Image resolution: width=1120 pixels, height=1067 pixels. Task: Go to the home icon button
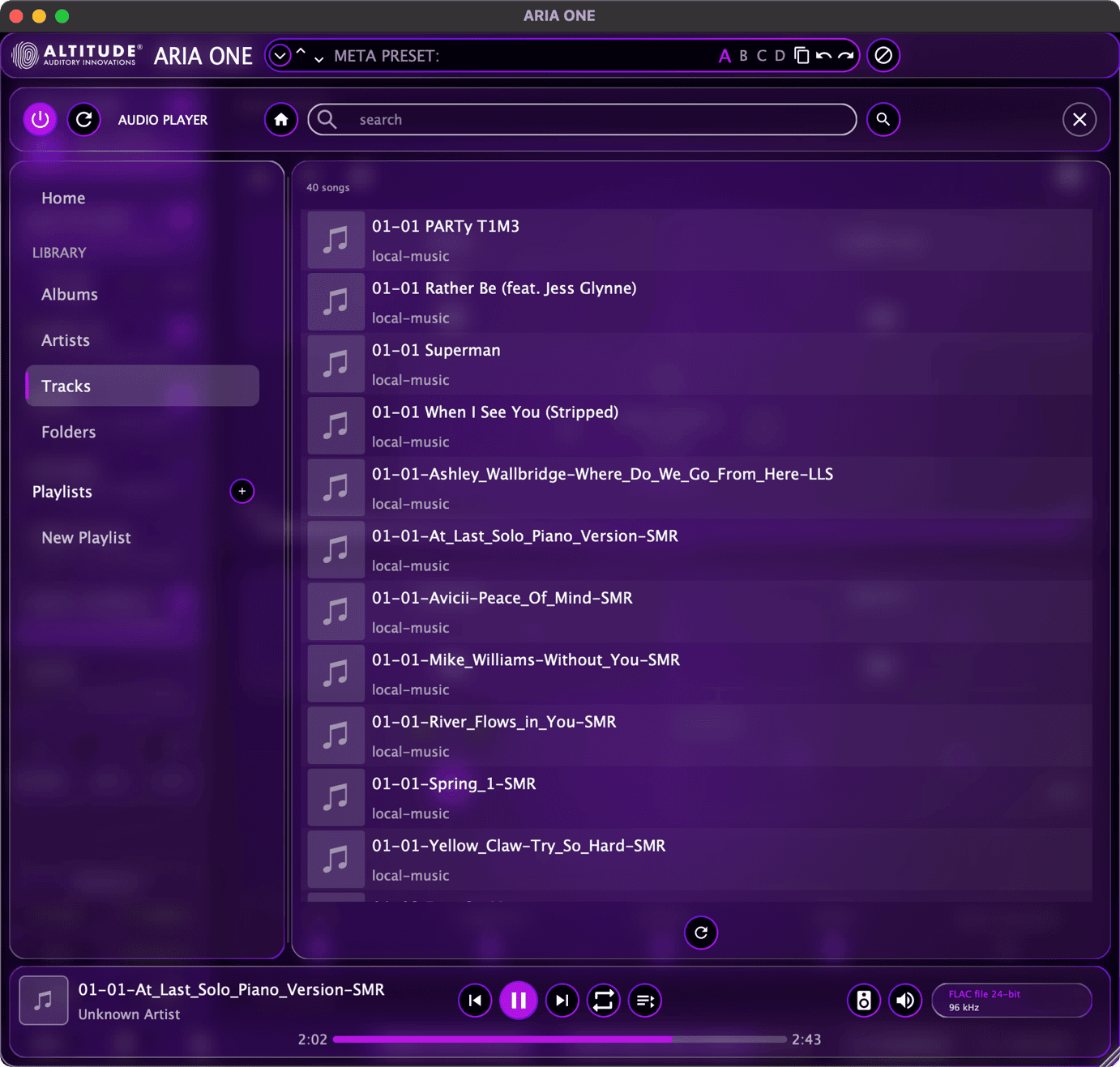click(x=281, y=120)
